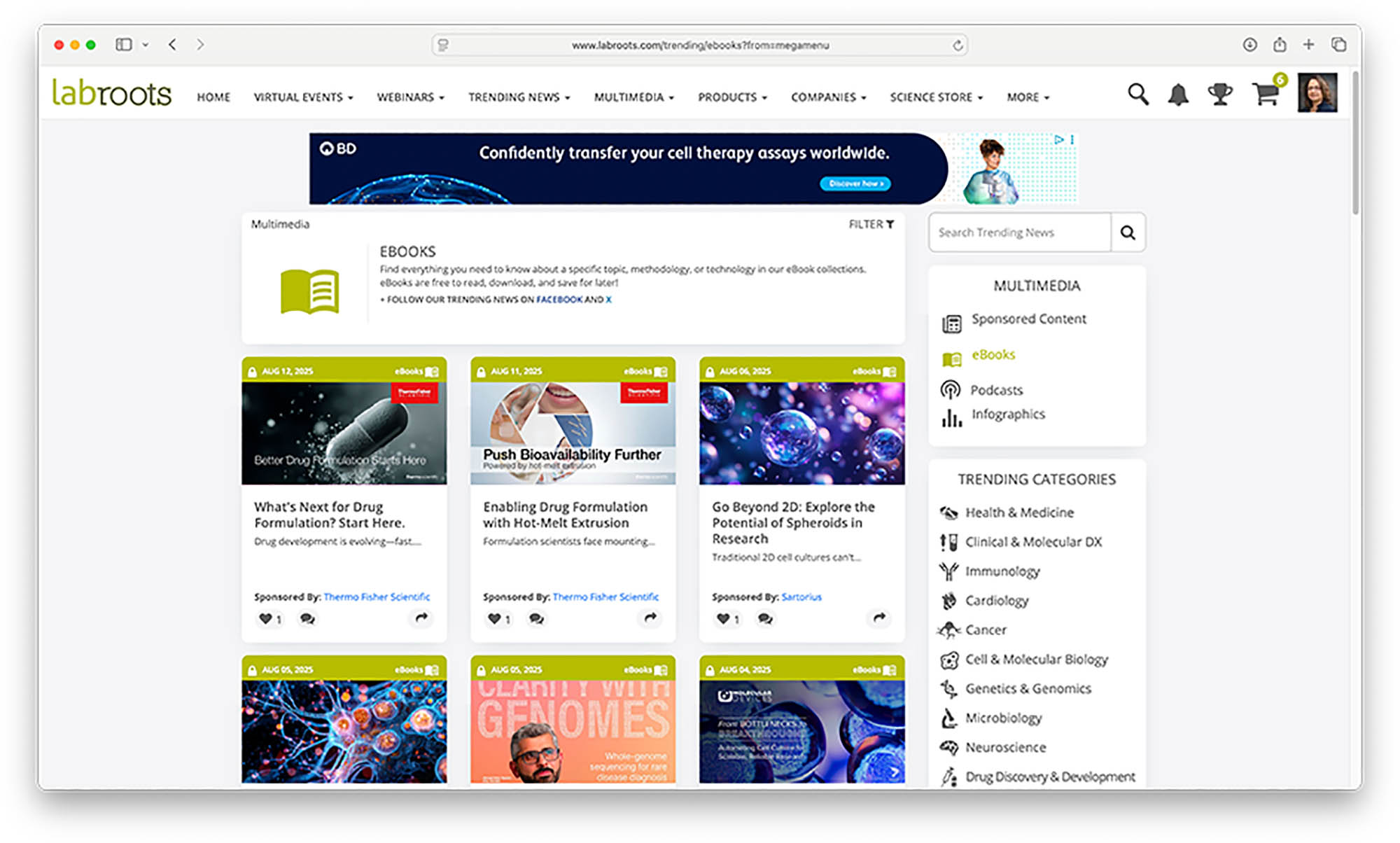Open the Trending News dropdown
The image size is (1400, 843).
tap(519, 97)
